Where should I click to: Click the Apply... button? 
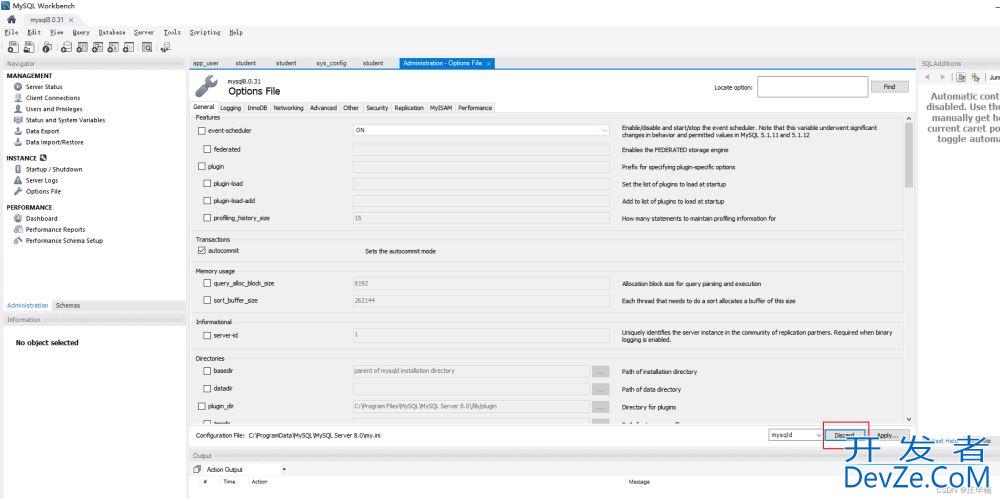tap(888, 436)
